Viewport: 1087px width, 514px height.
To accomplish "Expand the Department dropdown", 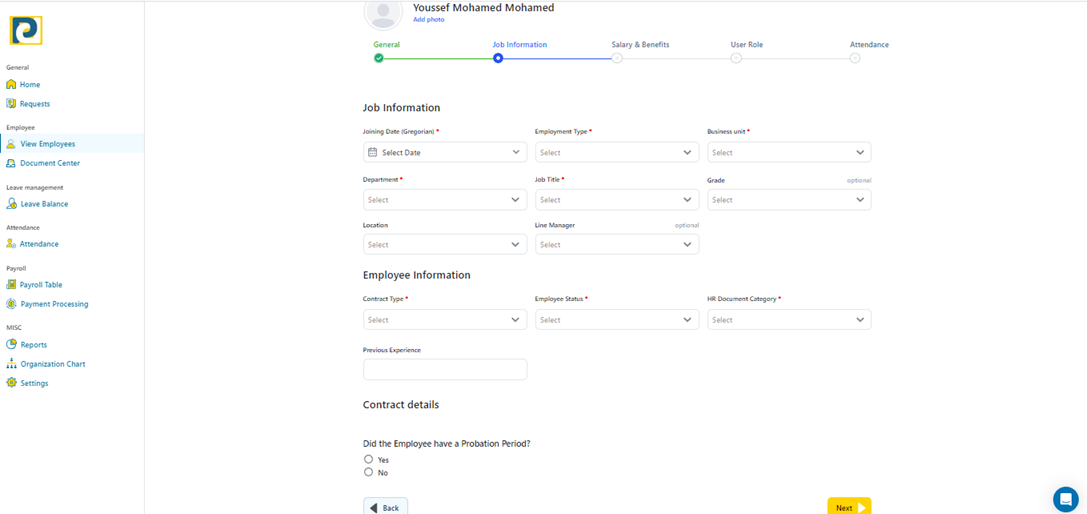I will (x=444, y=200).
